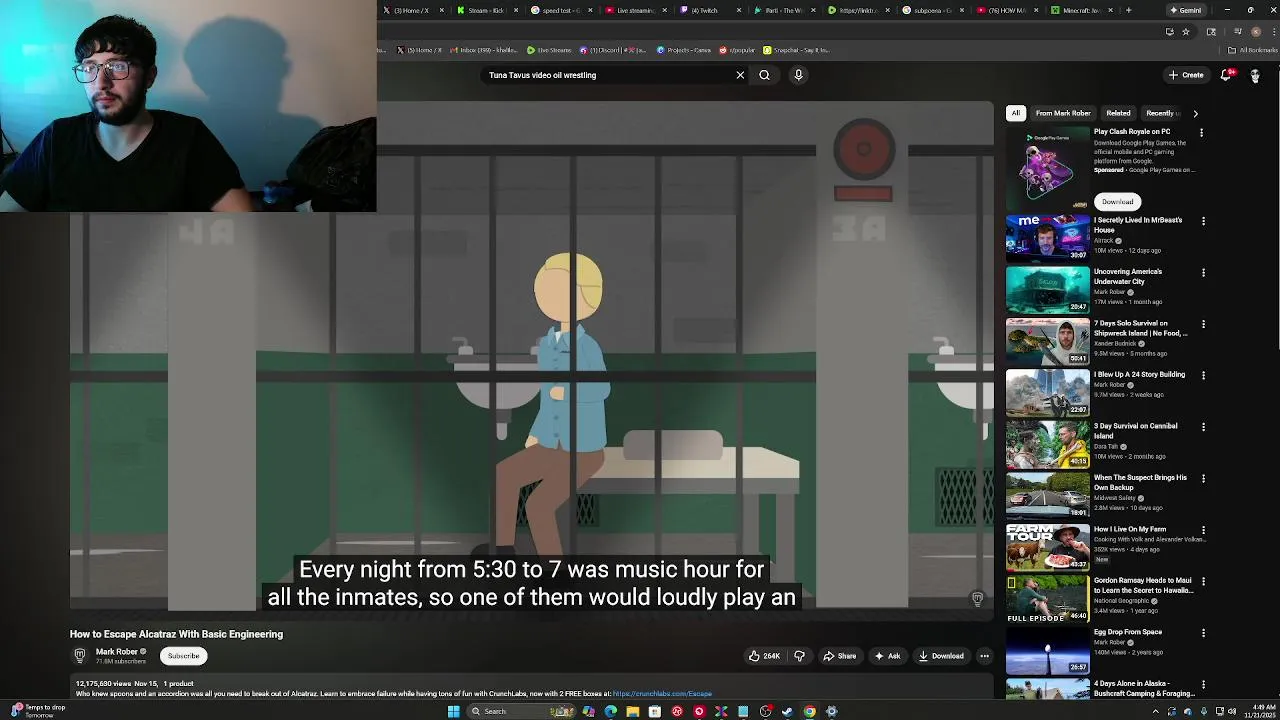1280x720 pixels.
Task: Bookmark this page with star icon
Action: [x=1186, y=31]
